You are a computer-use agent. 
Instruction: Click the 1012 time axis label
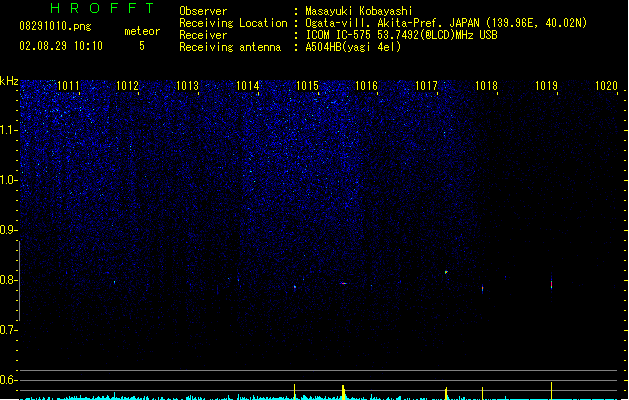click(x=127, y=86)
